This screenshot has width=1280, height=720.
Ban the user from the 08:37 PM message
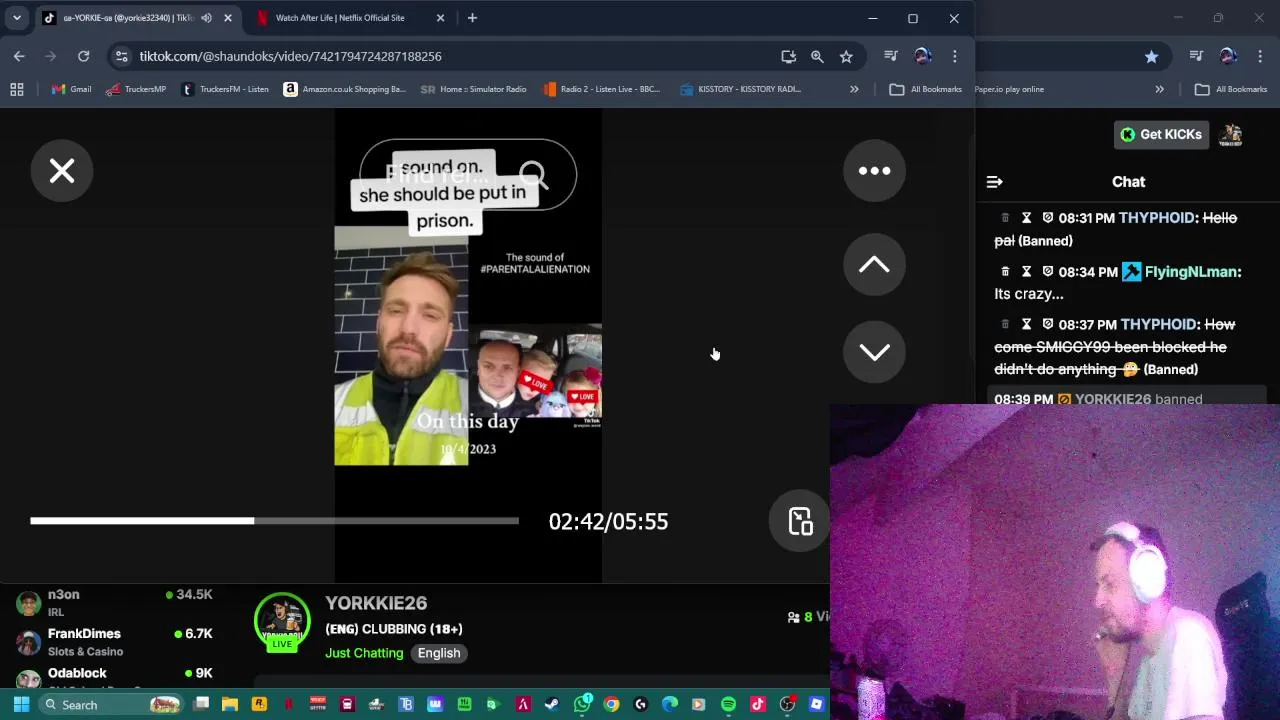[x=1047, y=325]
